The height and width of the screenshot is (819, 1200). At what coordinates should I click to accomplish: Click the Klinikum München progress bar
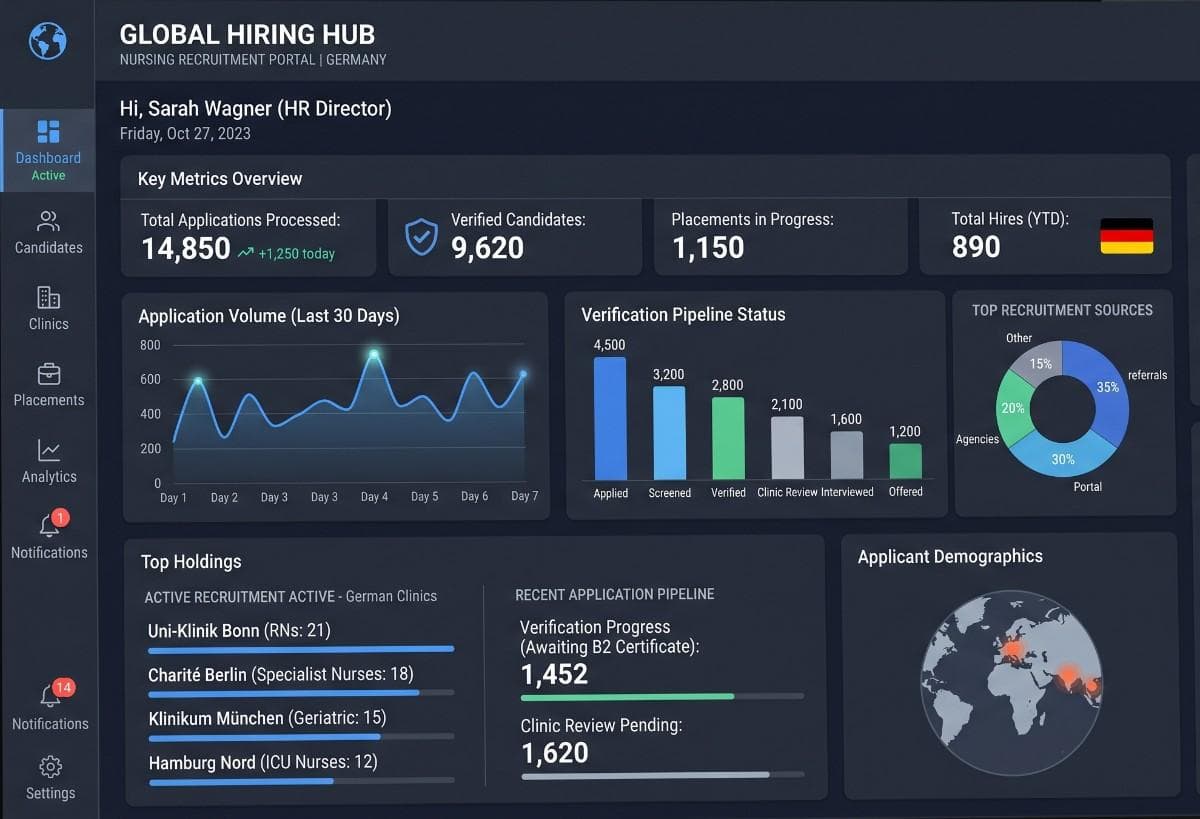[301, 737]
